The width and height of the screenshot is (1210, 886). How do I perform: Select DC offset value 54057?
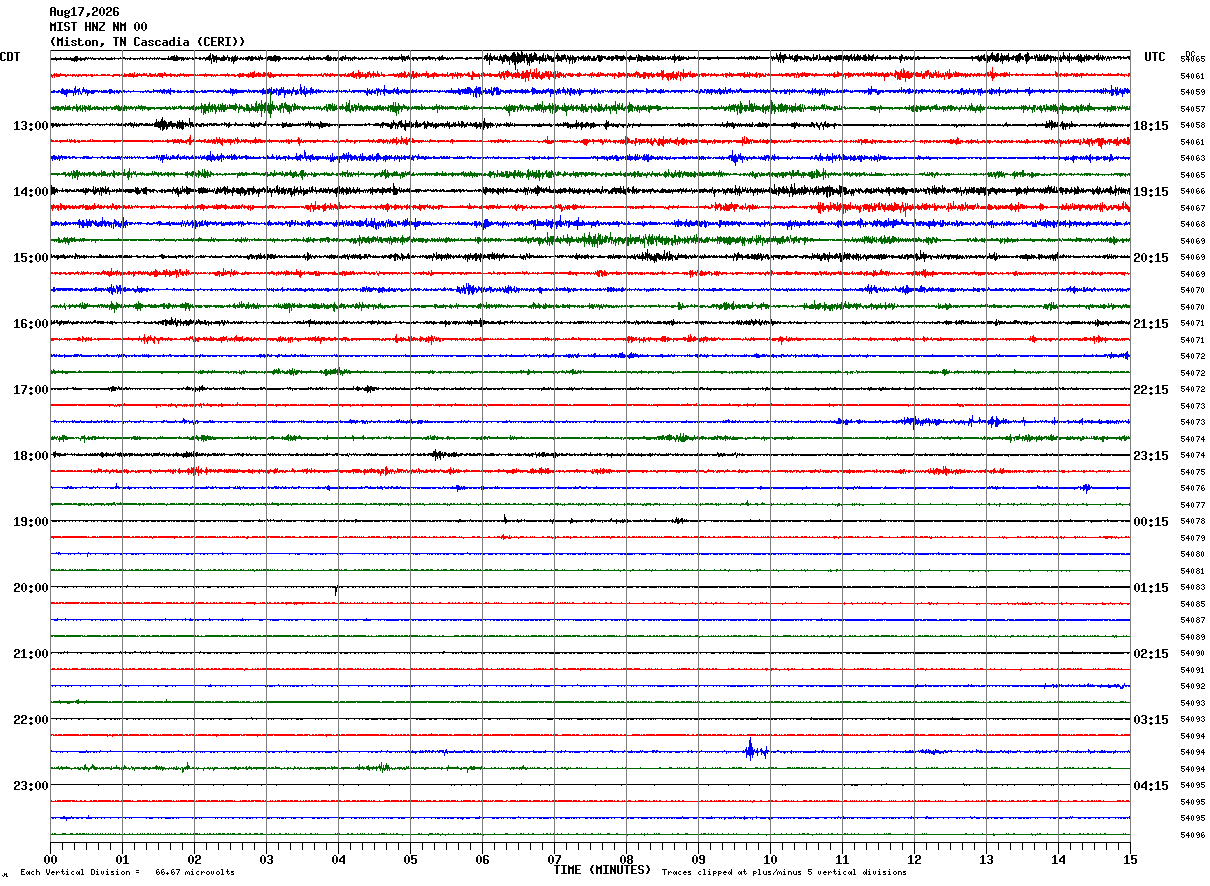(x=1193, y=108)
